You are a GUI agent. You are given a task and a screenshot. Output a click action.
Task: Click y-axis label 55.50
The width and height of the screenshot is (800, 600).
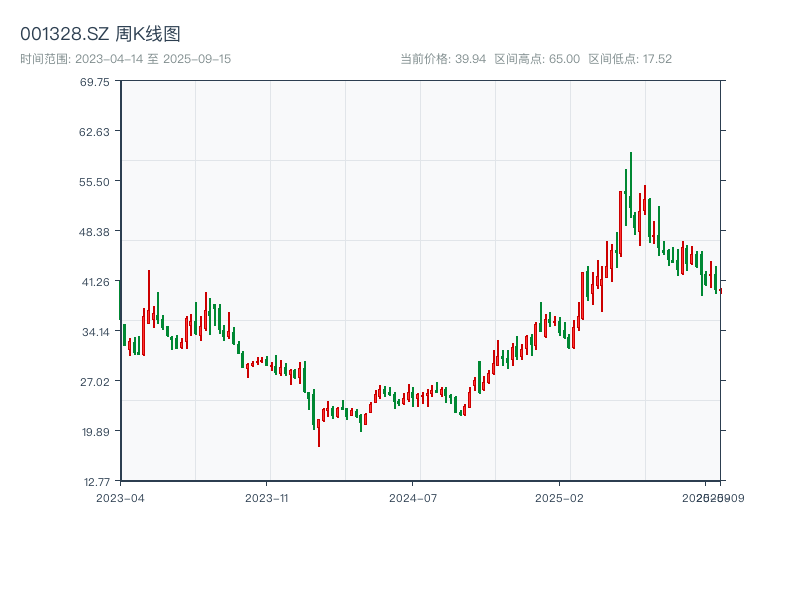click(94, 182)
